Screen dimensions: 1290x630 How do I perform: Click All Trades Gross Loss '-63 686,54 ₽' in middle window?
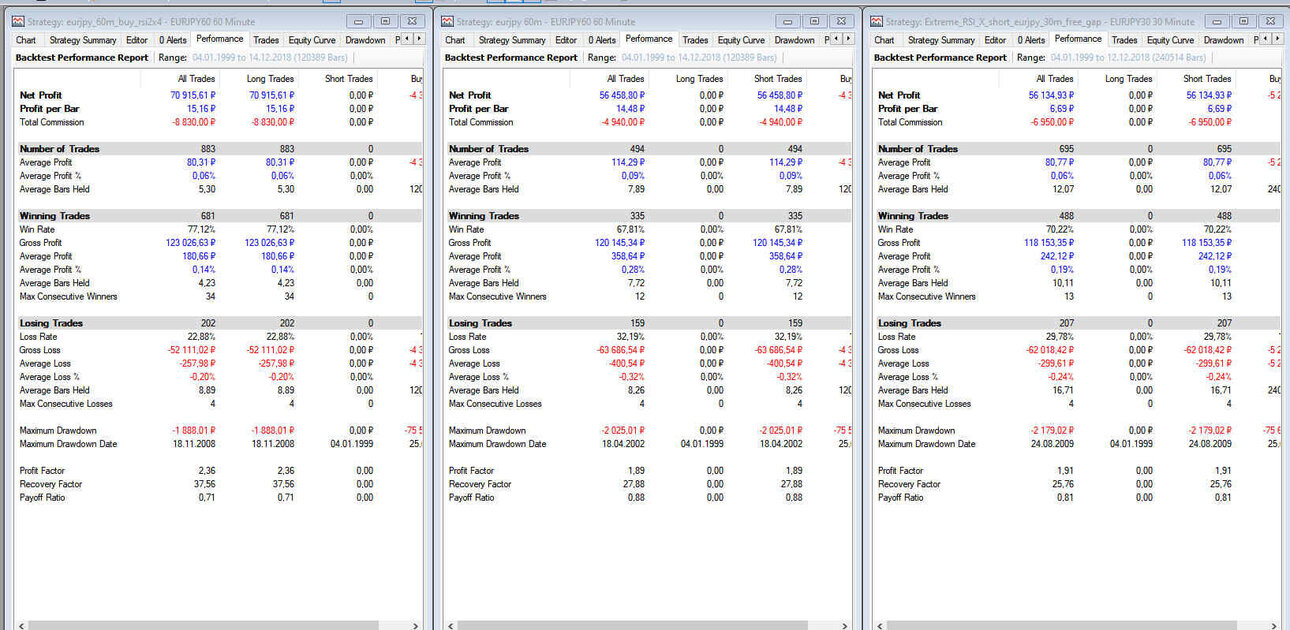[621, 350]
